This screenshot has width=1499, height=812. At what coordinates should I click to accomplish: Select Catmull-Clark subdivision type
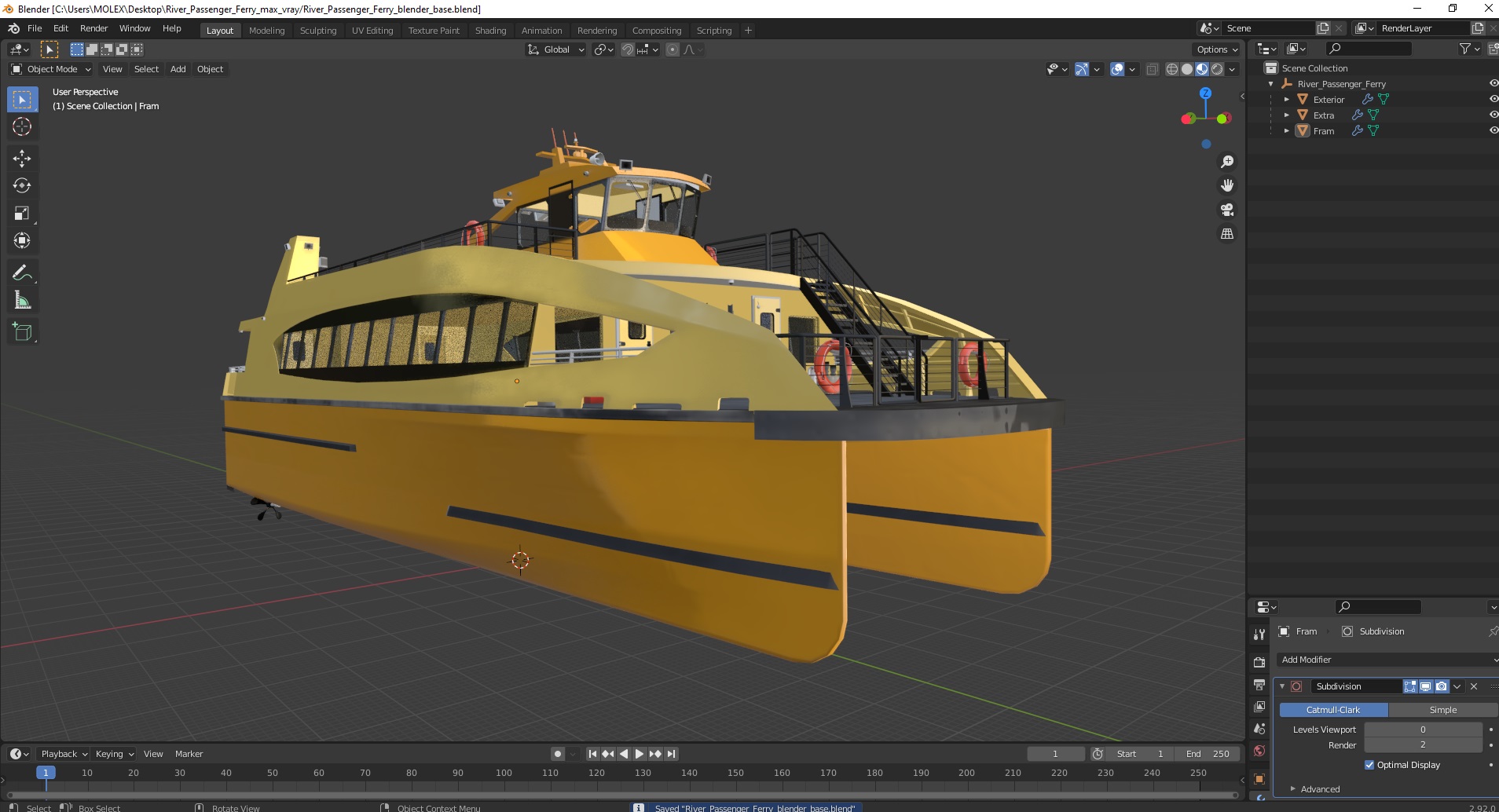pos(1333,710)
